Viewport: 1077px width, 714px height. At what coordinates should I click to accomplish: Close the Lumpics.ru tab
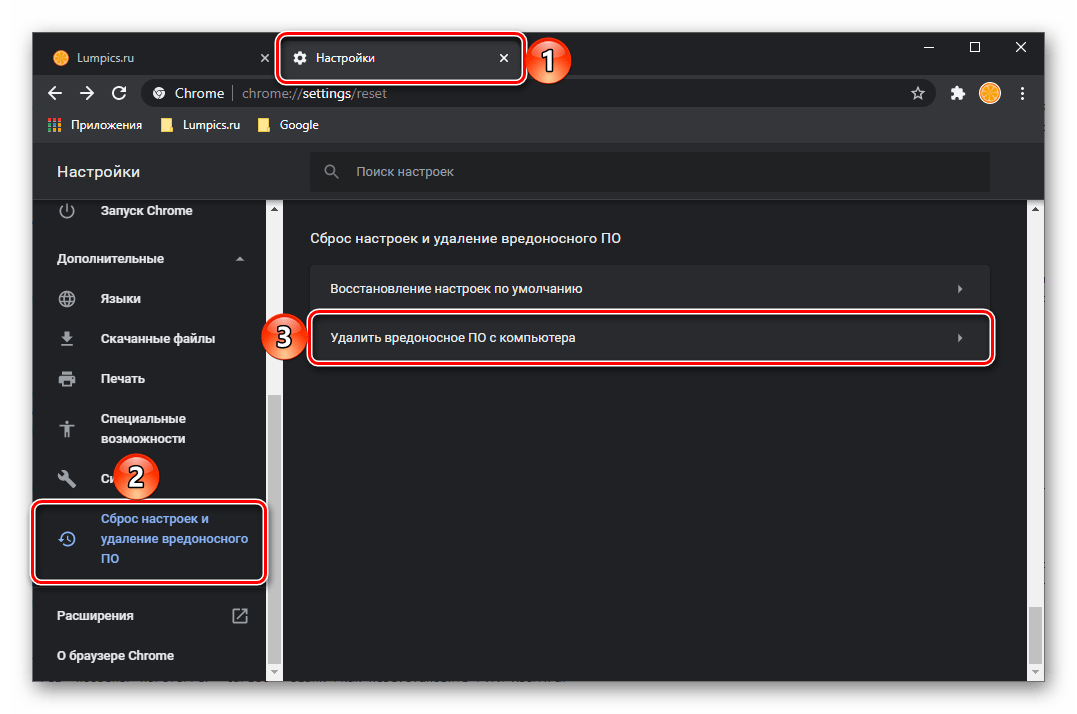point(264,58)
